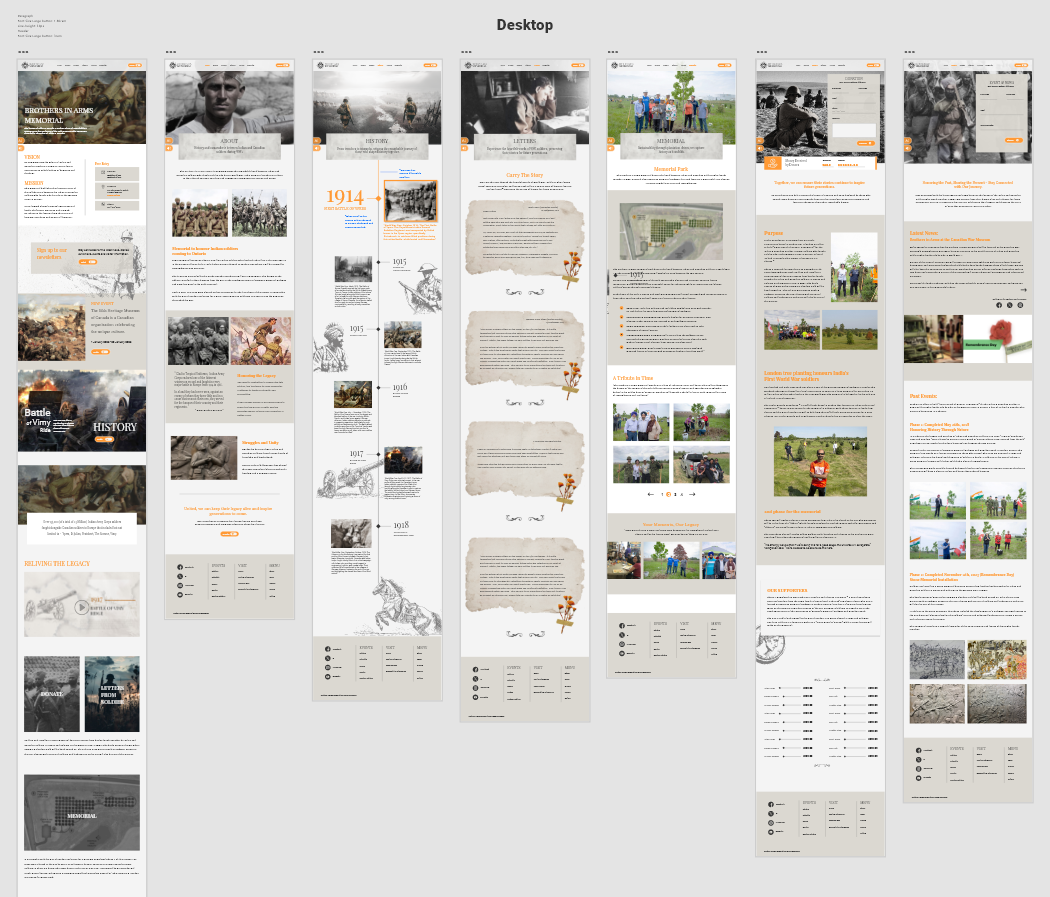Viewport: 1050px width, 897px height.
Task: Open the ellipsis menu above the Memorial page frame
Action: click(x=612, y=50)
